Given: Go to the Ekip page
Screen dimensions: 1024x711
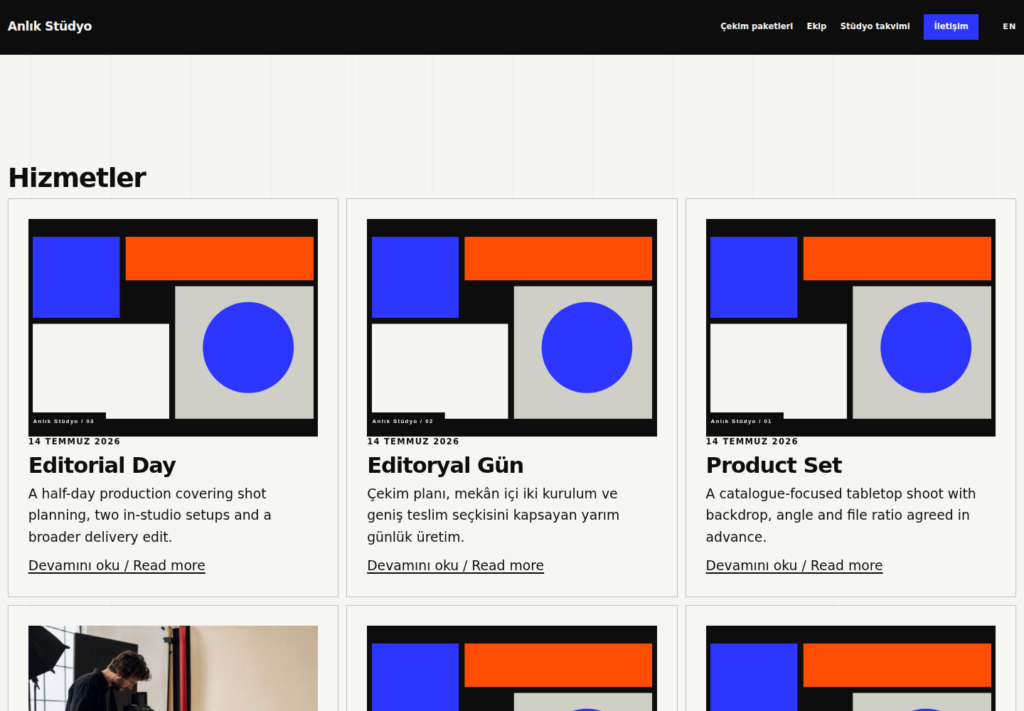Looking at the screenshot, I should point(816,26).
